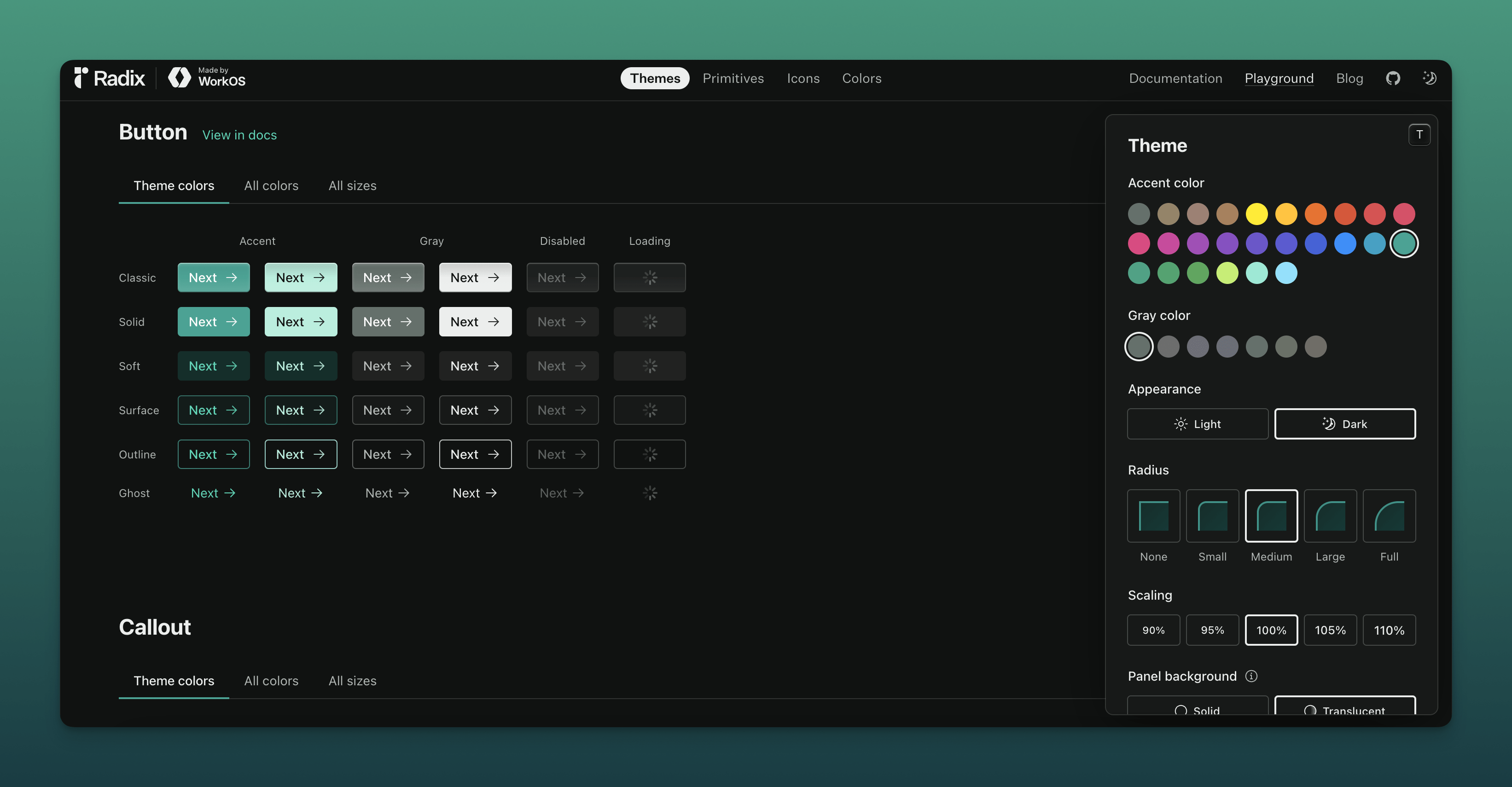
Task: Pick the hot pink accent swatch
Action: 1139,243
